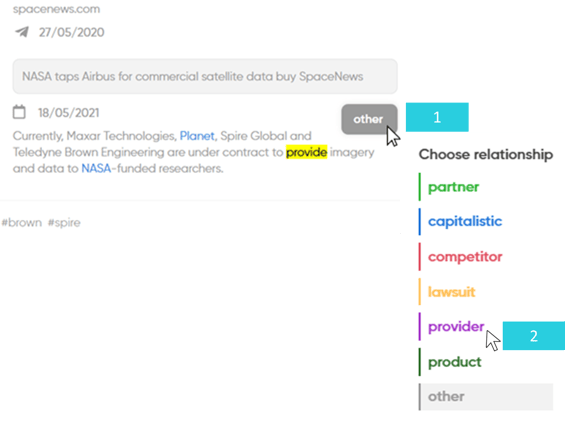Choose "provider" as the relationship
Viewport: 565px width, 421px height.
tap(456, 326)
